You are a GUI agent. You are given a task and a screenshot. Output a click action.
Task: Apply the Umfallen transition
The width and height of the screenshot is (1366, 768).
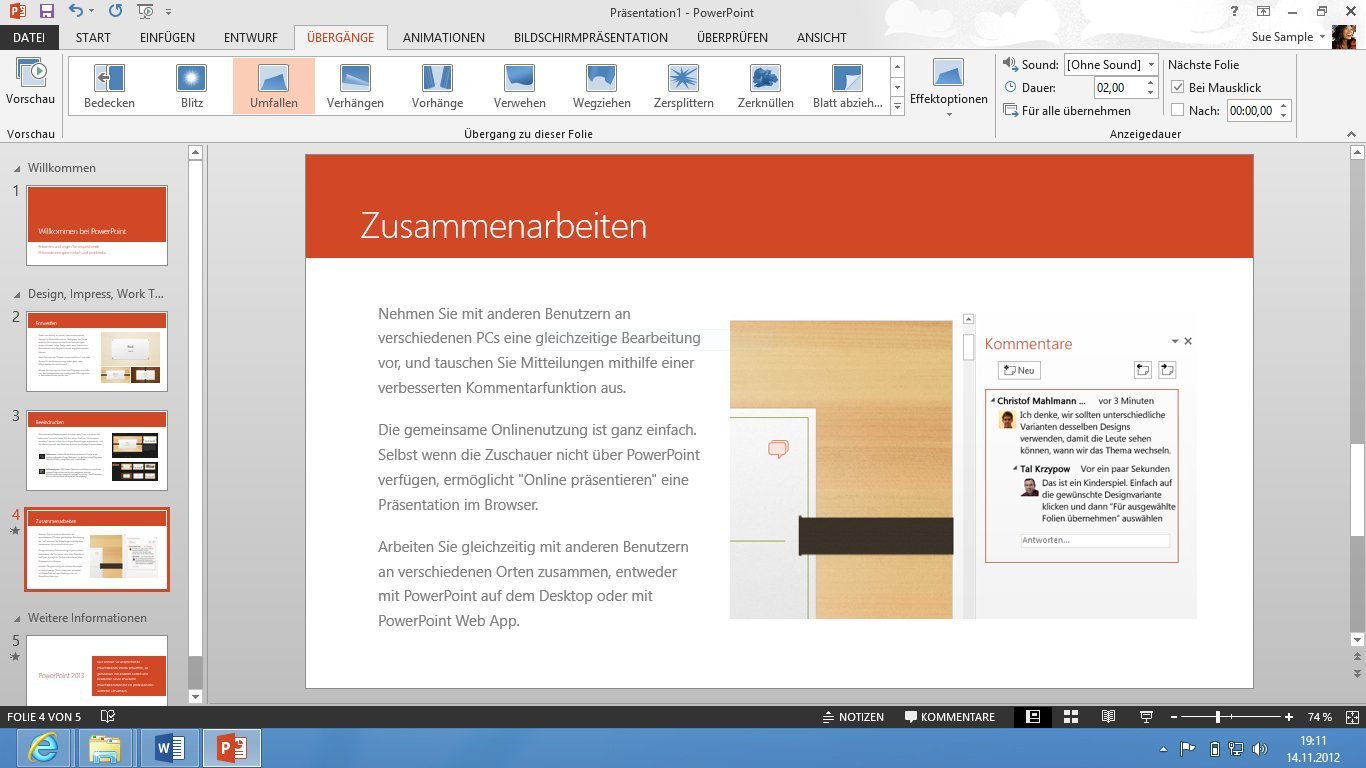point(273,85)
